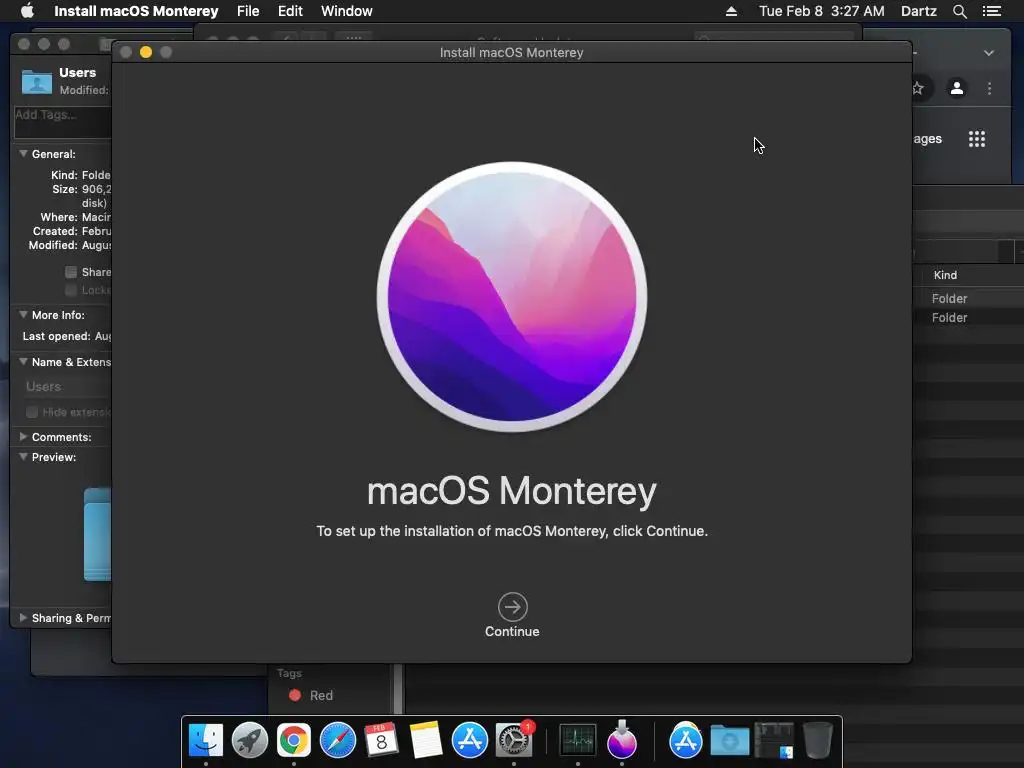Screen dimensions: 1024x768
Task: Toggle the Locked checkbox in Users info
Action: 71,290
